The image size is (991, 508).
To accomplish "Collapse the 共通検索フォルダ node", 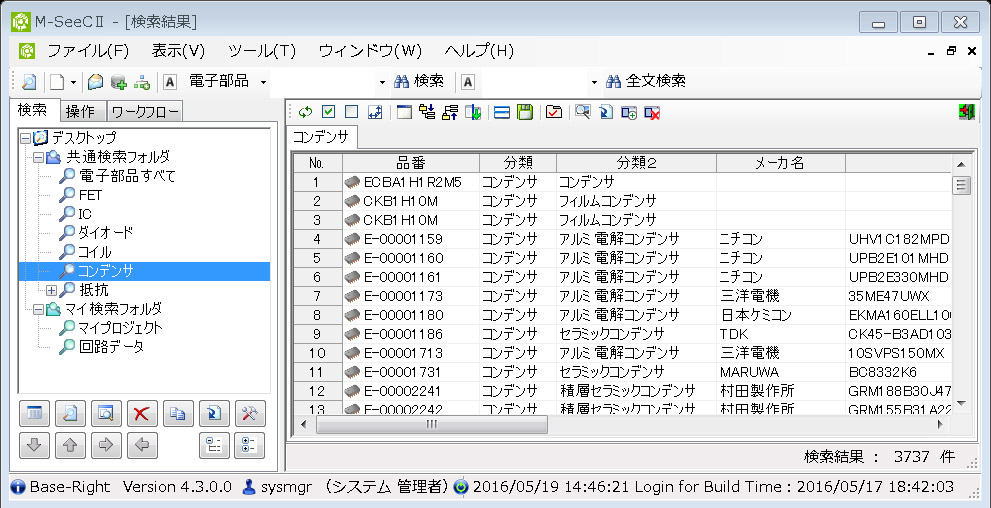I will pyautogui.click(x=38, y=157).
